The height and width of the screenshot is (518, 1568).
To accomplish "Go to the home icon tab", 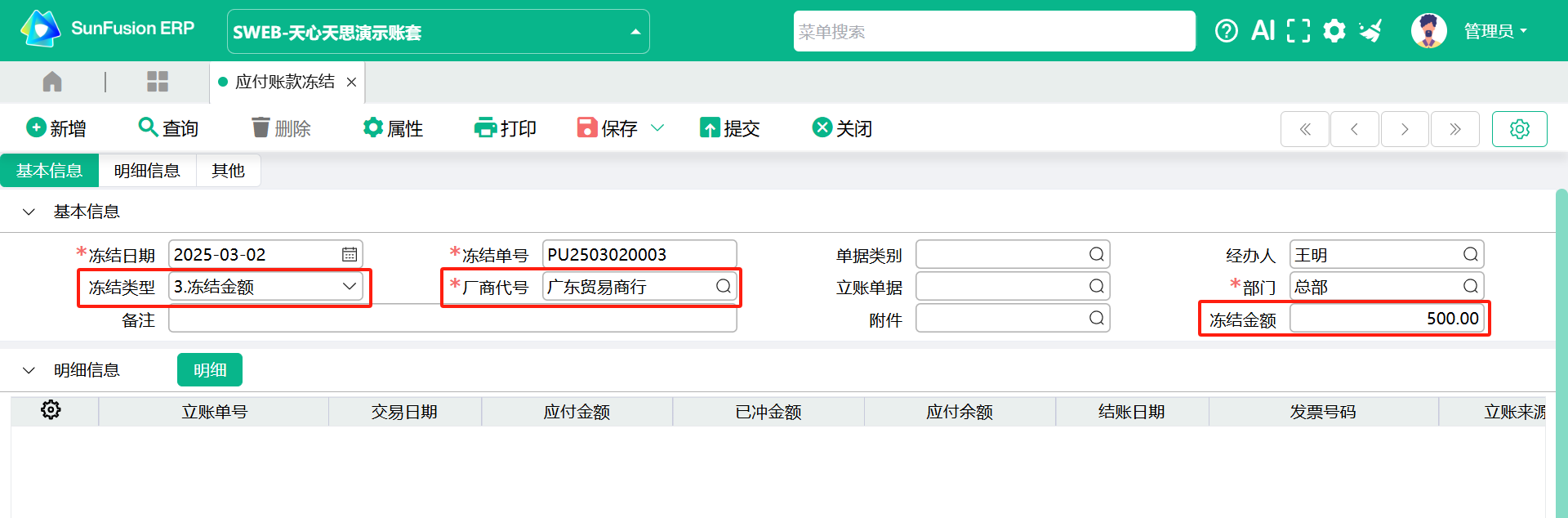I will pos(52,82).
